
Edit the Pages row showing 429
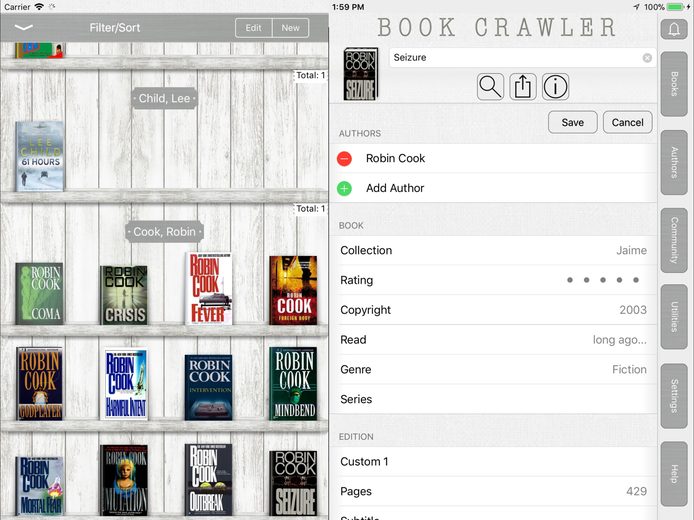click(x=494, y=491)
